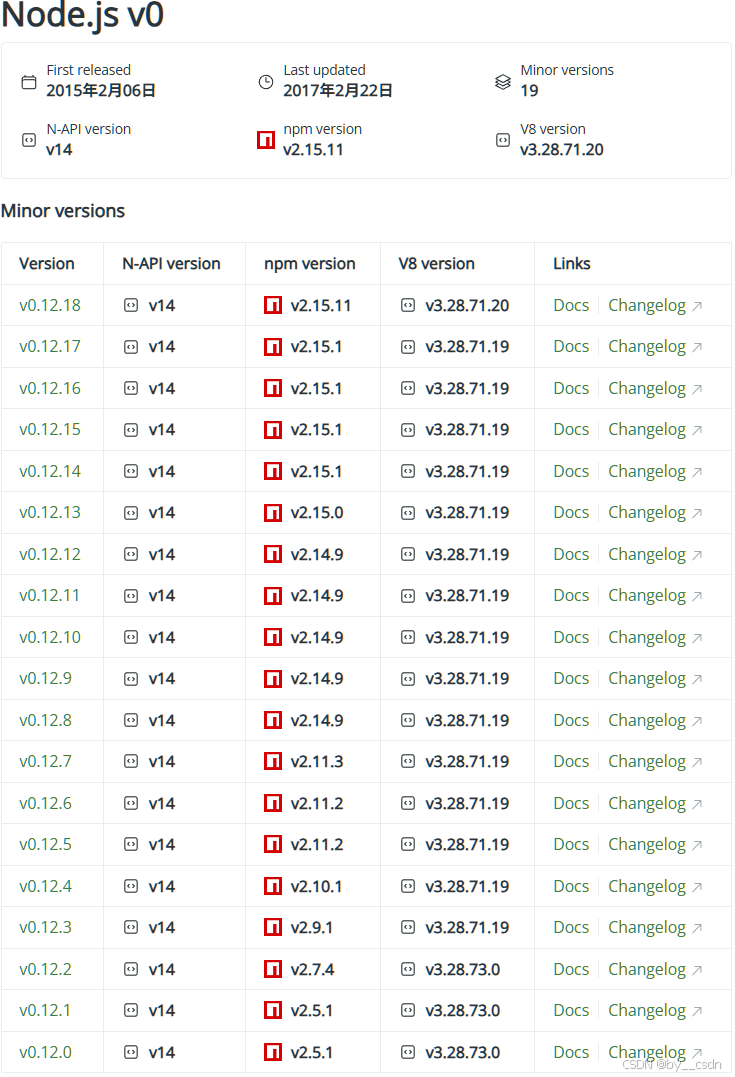735x1077 pixels.
Task: Click the date 2015年2月06日
Action: 101,91
